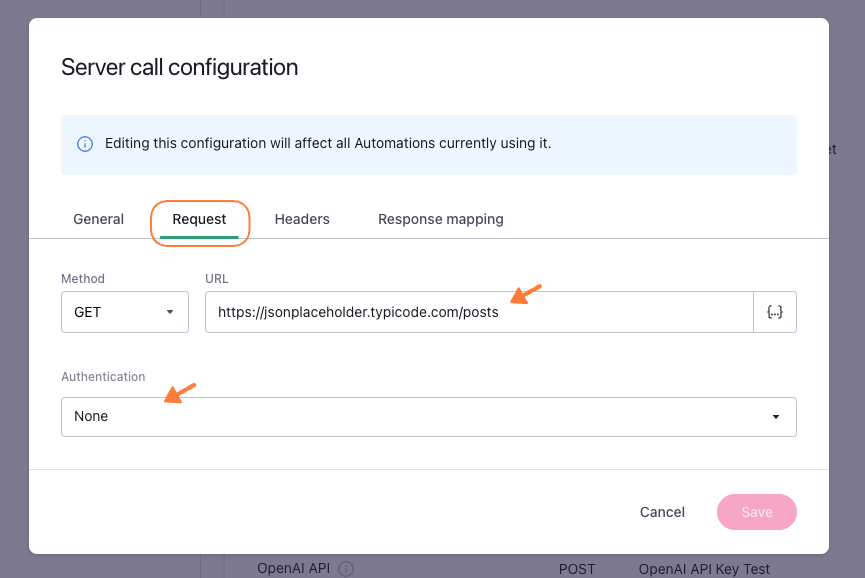865x578 pixels.
Task: Click the info icon next to OpenAI API
Action: 346,569
